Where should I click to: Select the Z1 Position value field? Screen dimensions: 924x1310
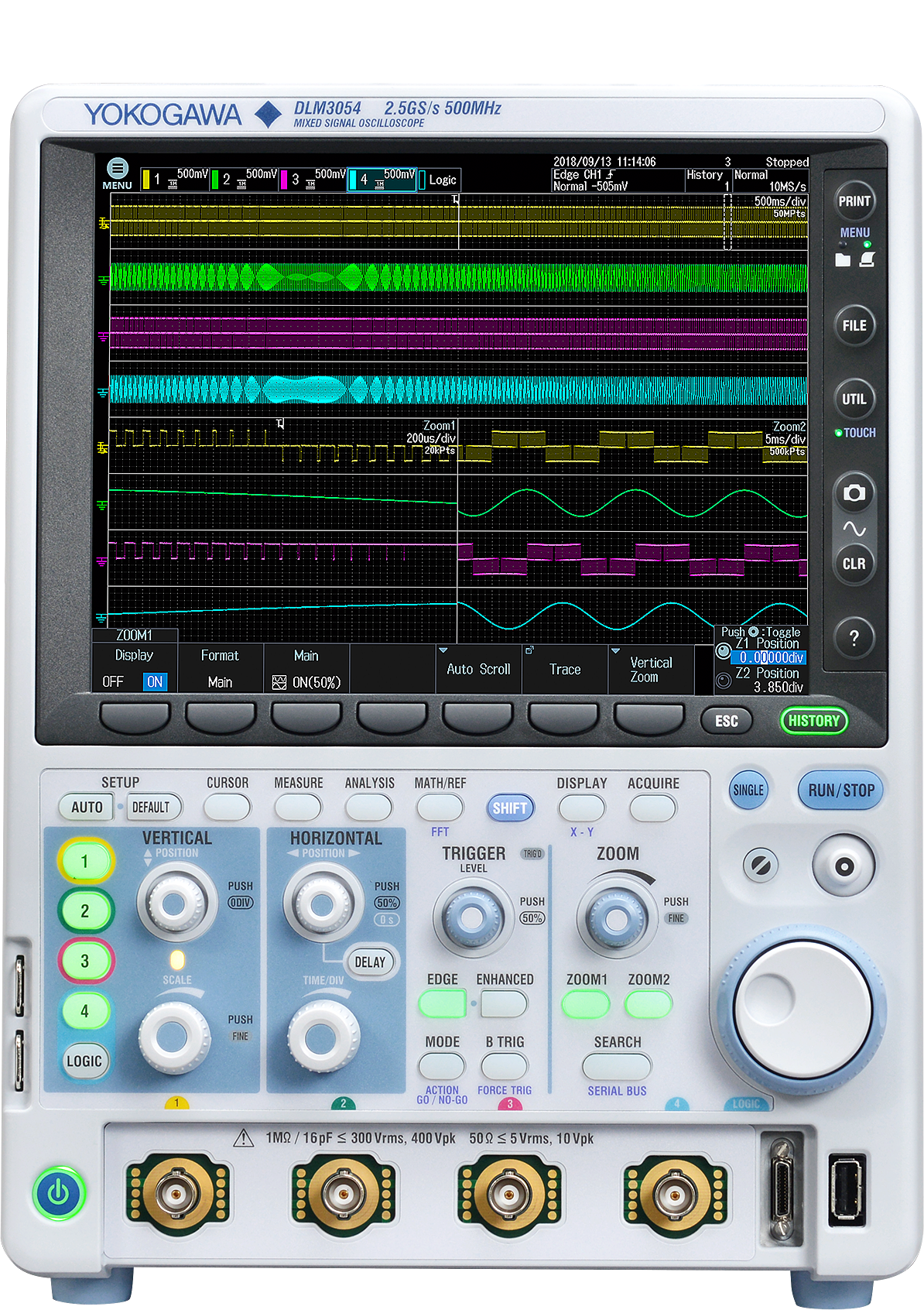[768, 657]
